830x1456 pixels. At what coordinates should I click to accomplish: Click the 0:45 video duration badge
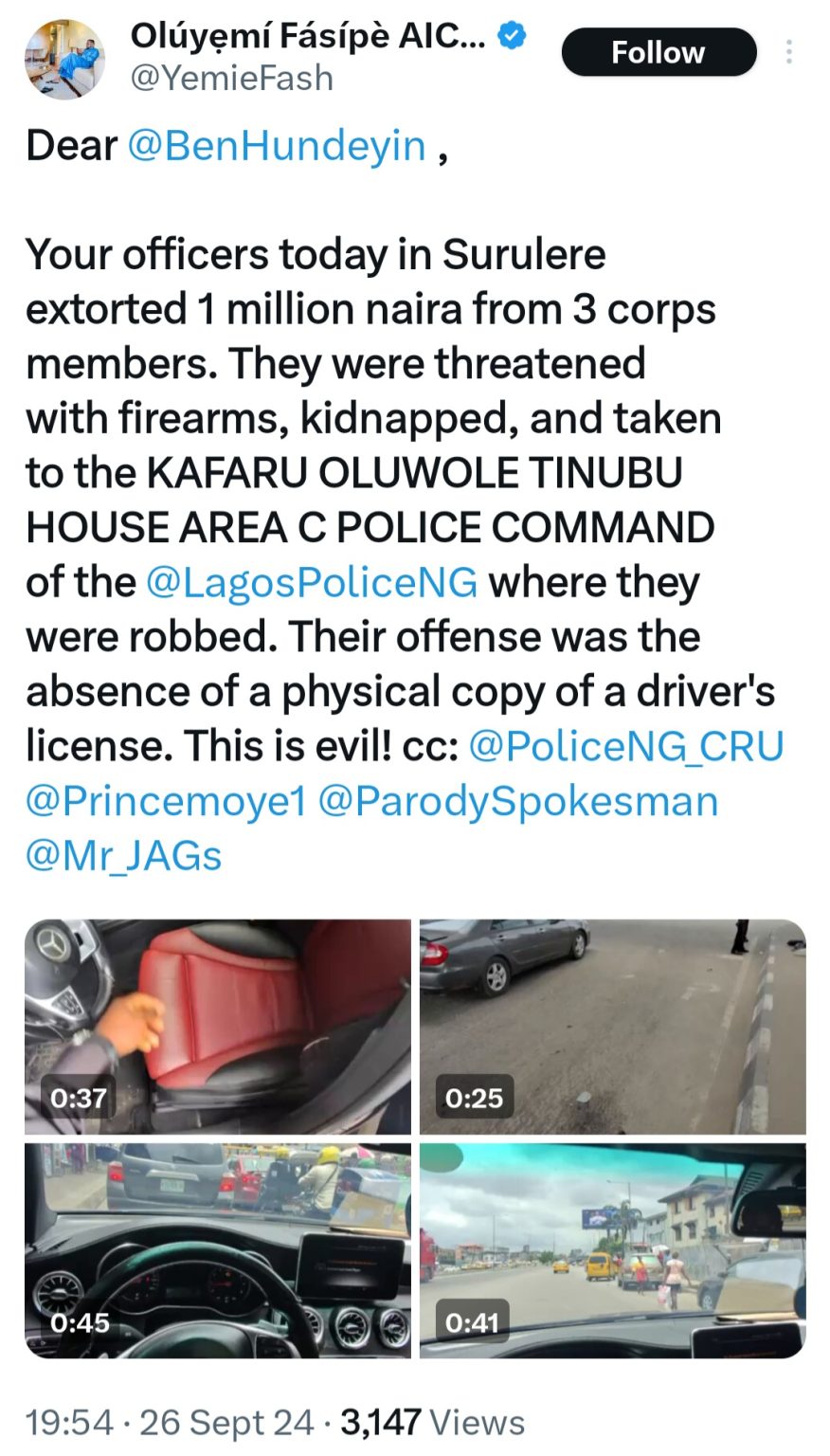[x=80, y=1321]
